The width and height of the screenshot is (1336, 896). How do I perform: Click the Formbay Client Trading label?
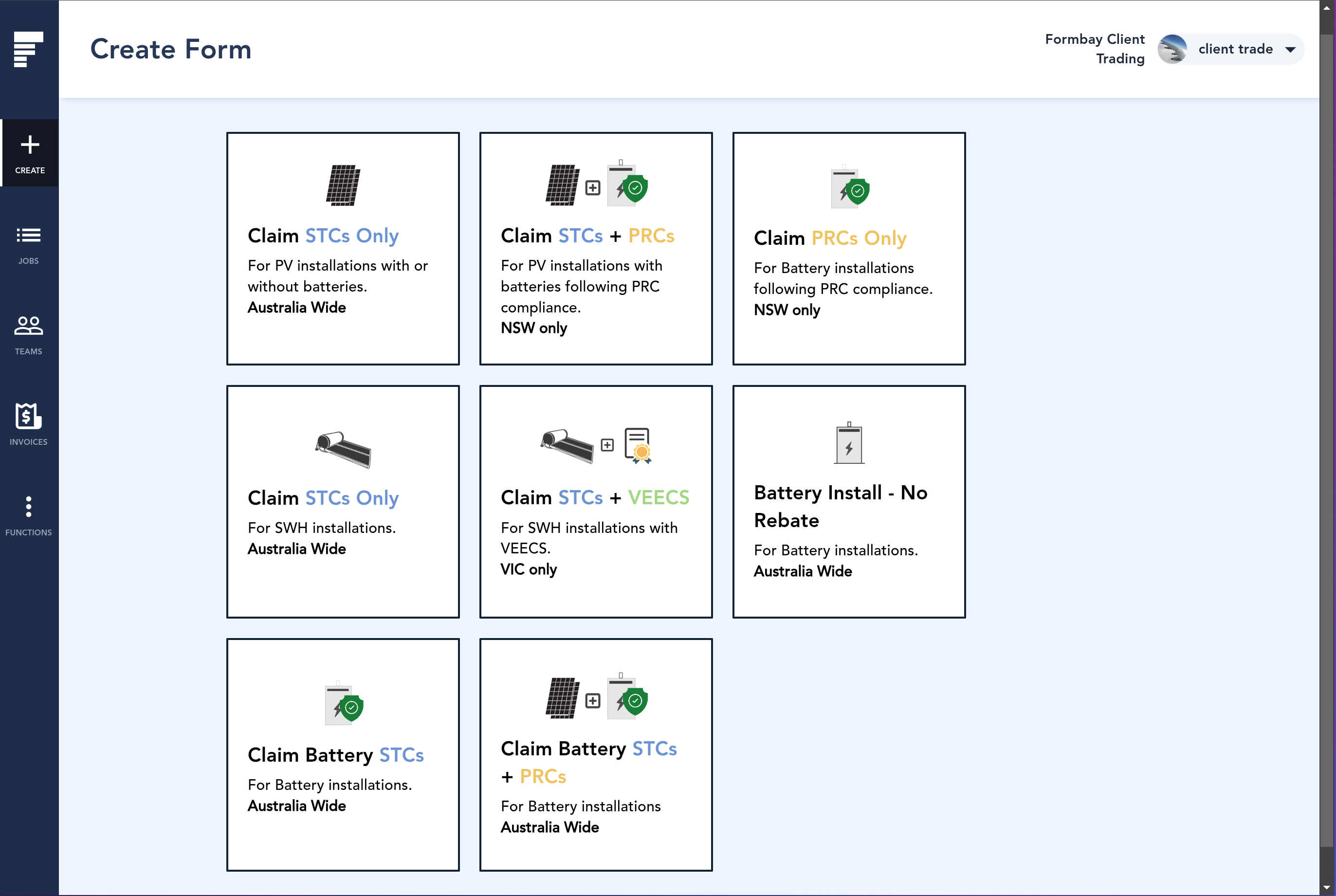(x=1094, y=49)
